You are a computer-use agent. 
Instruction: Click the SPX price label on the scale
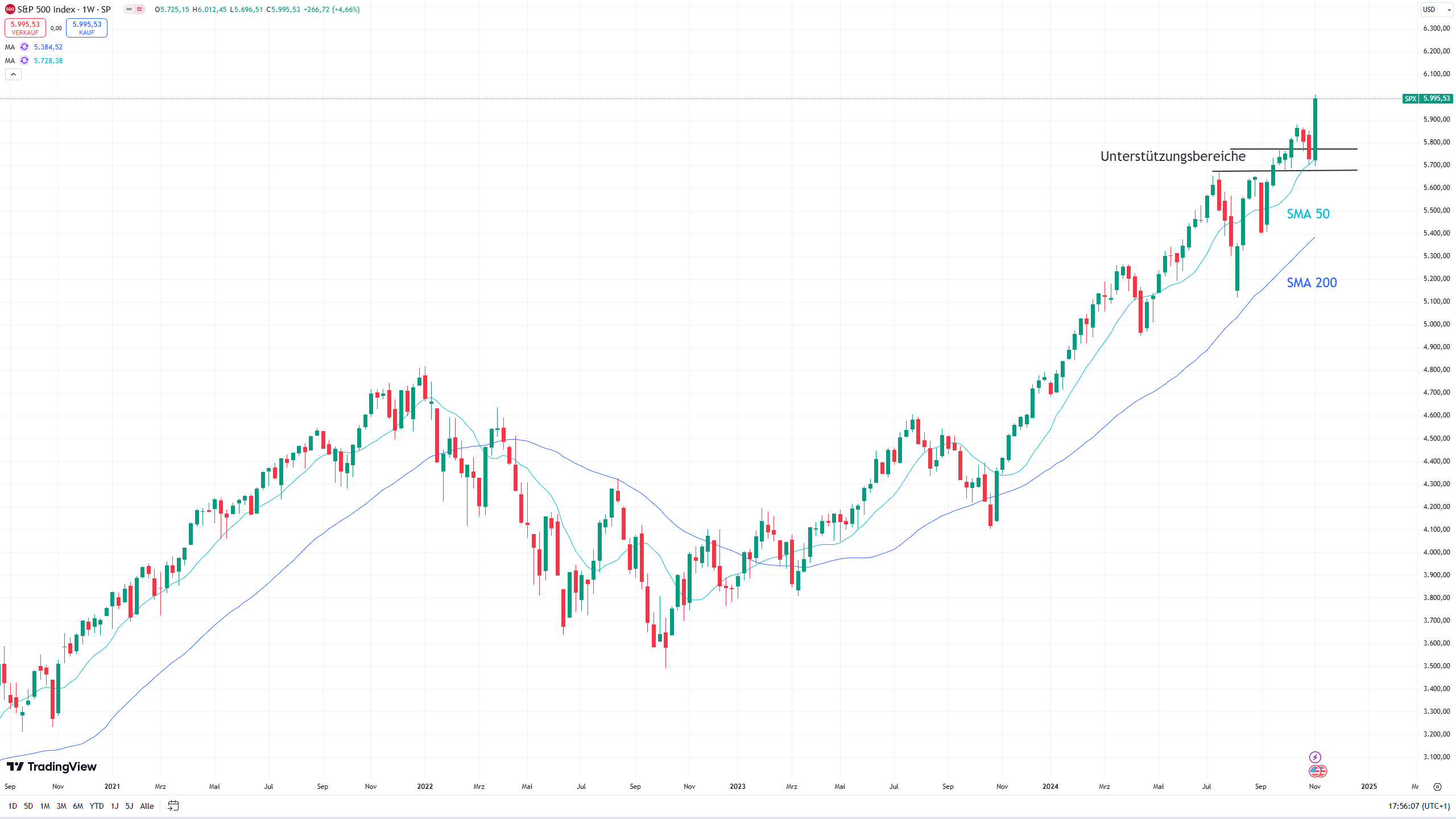(1428, 98)
